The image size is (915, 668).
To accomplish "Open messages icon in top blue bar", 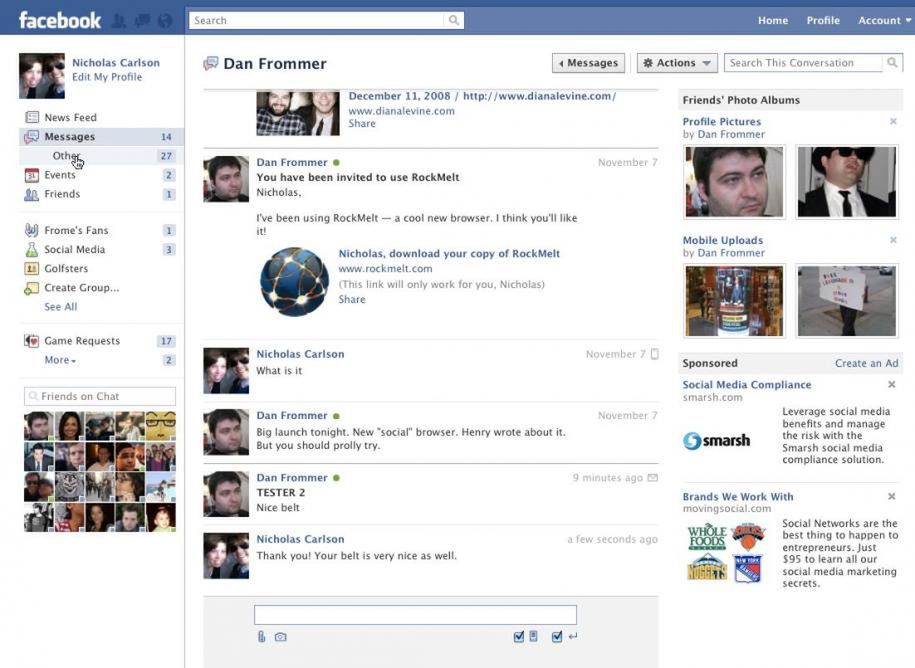I will 142,21.
